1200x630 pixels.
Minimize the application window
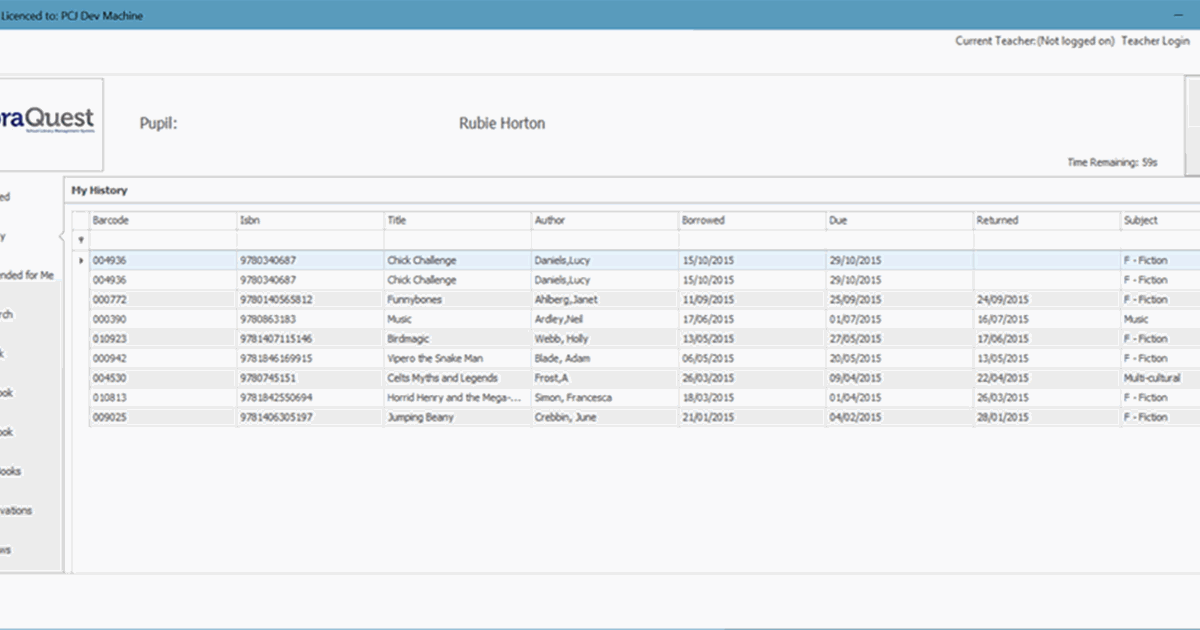[x=1178, y=14]
